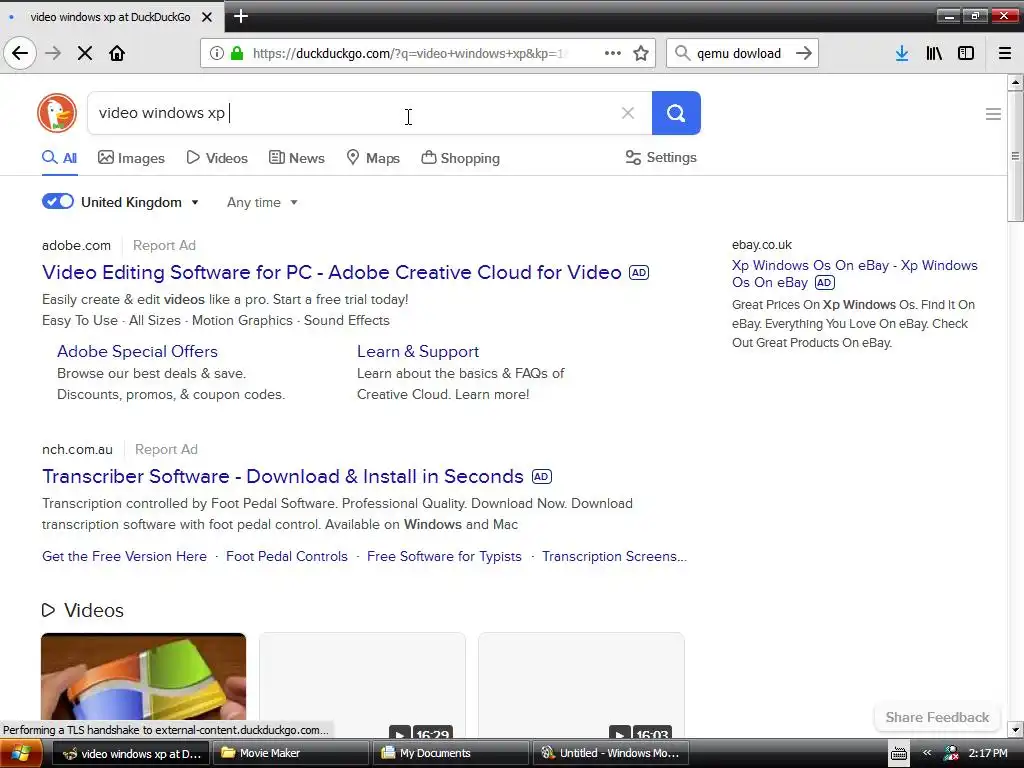
Task: Click the scrollbar down arrow
Action: coord(1015,729)
